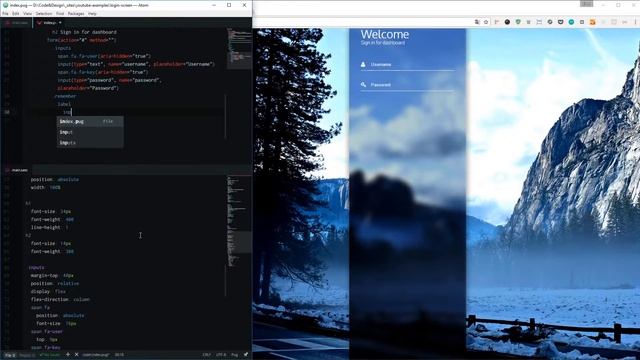
Task: Click the cursor position in status bar
Action: [119, 355]
